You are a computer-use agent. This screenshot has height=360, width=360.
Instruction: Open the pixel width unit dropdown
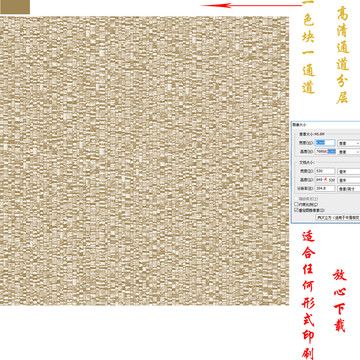(x=349, y=143)
